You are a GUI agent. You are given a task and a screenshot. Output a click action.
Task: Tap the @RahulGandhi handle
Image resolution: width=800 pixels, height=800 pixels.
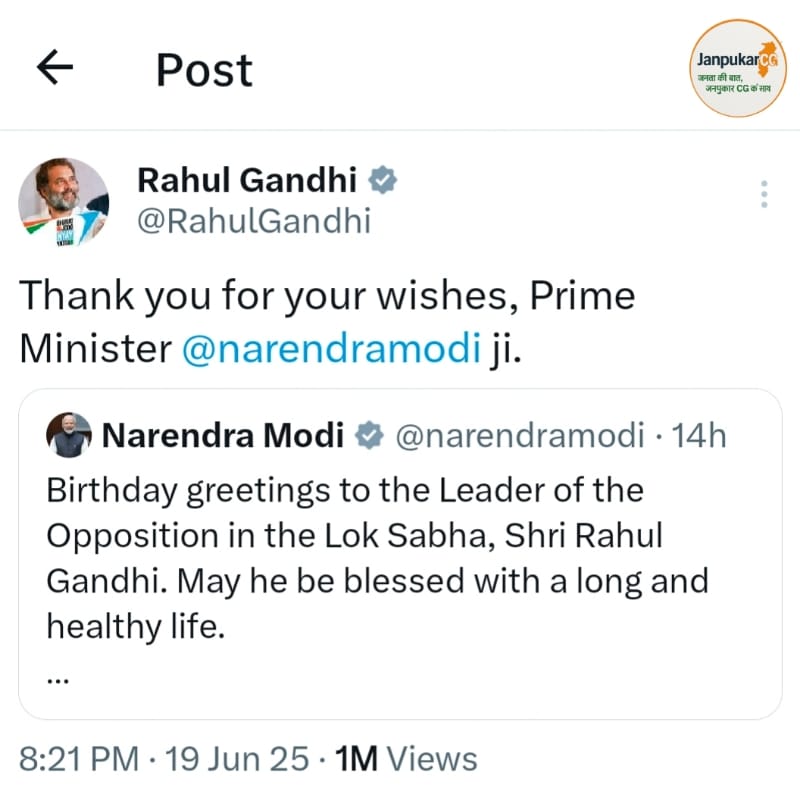[253, 221]
